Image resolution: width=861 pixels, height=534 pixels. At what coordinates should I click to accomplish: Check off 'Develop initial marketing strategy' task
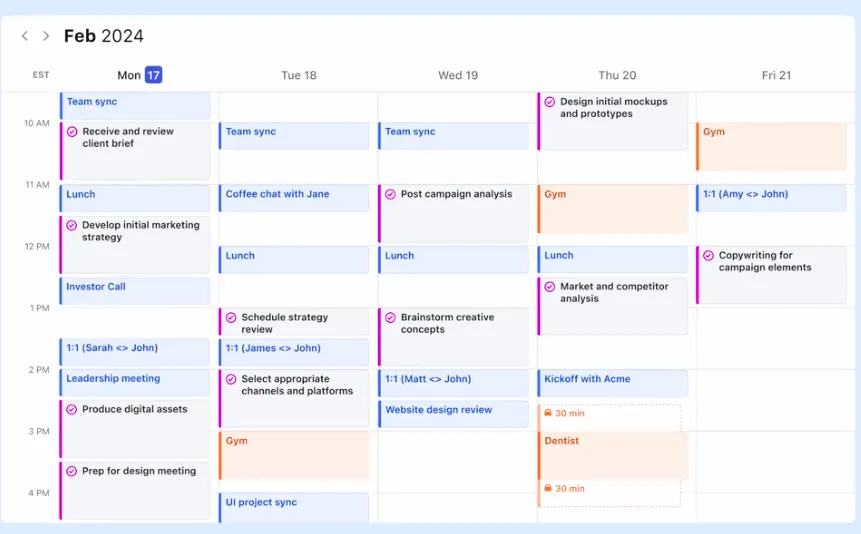coord(71,225)
